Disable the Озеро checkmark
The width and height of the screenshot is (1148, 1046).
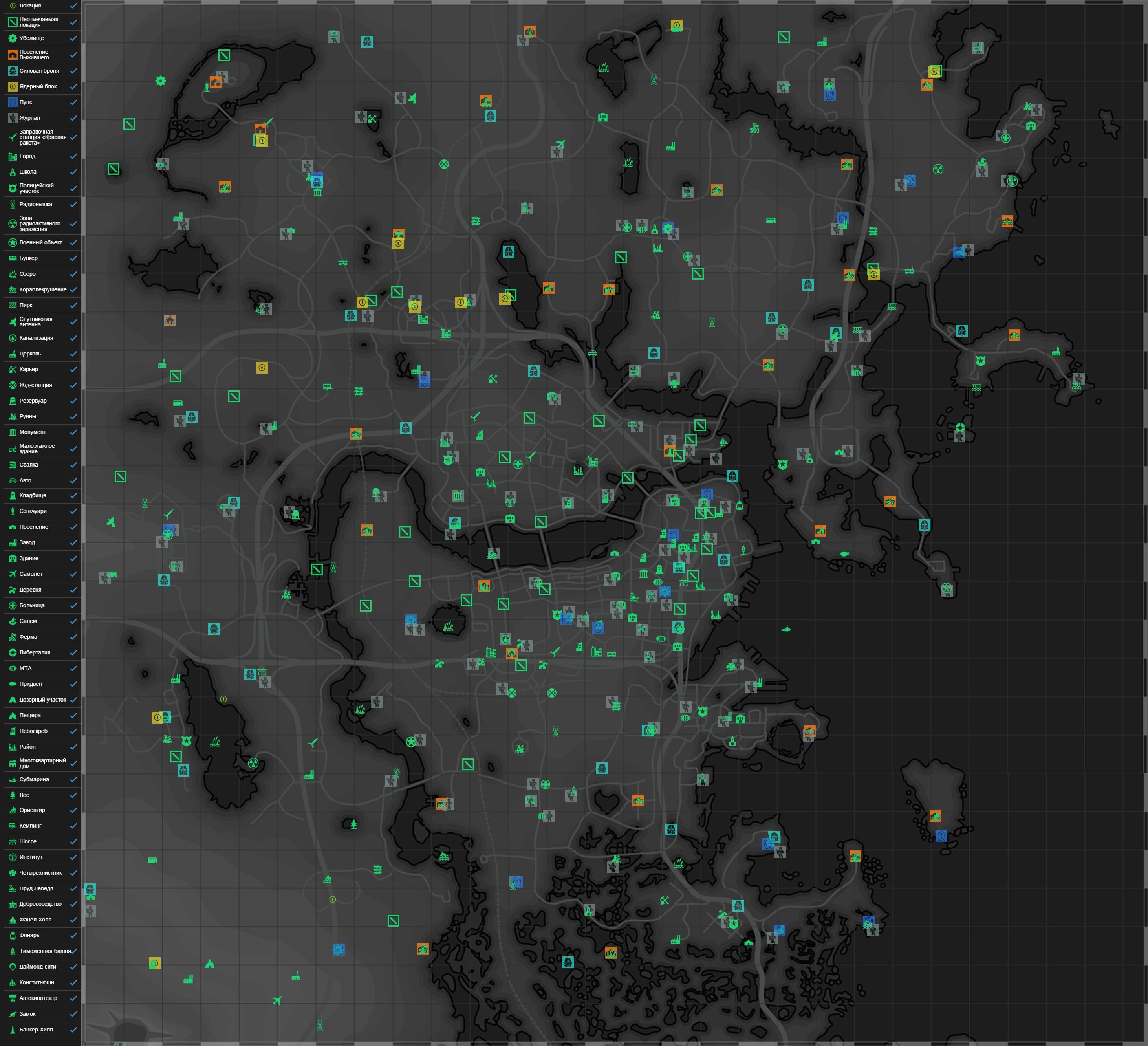point(73,274)
